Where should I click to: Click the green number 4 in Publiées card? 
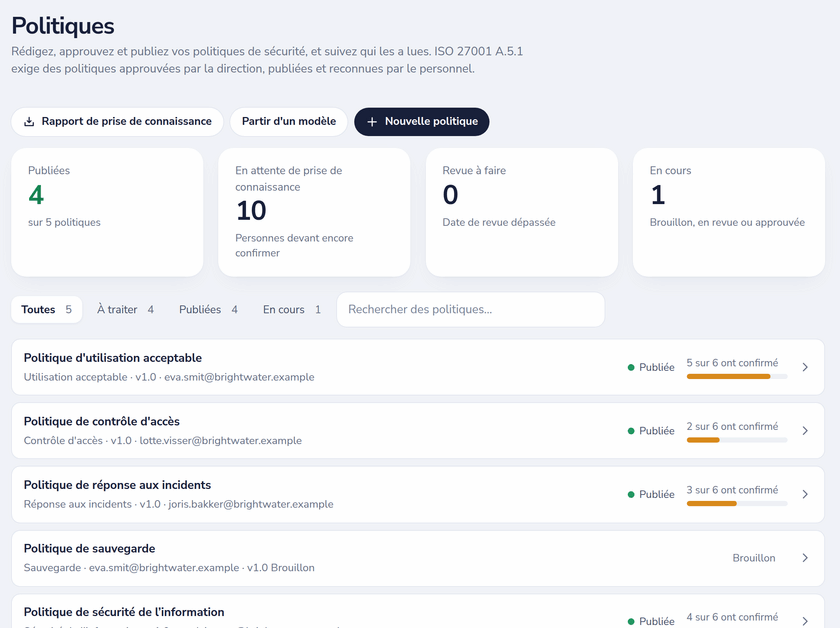coord(36,195)
